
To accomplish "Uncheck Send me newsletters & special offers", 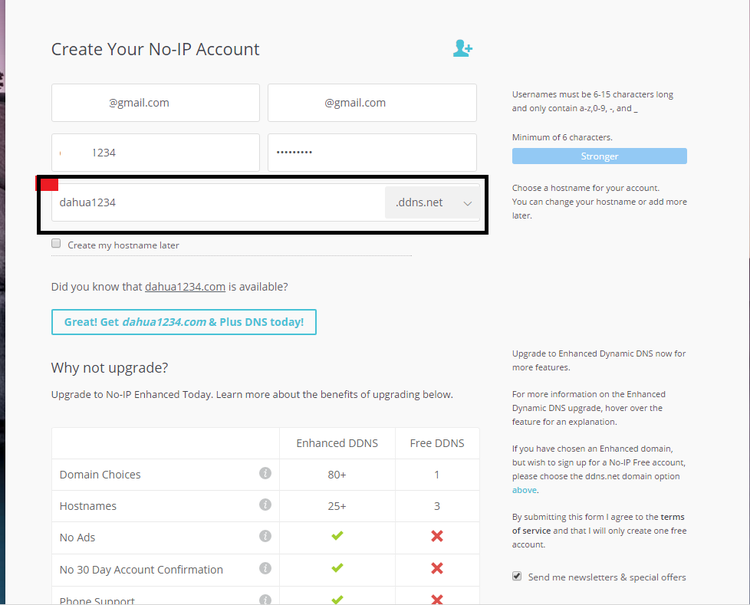I will tap(517, 577).
